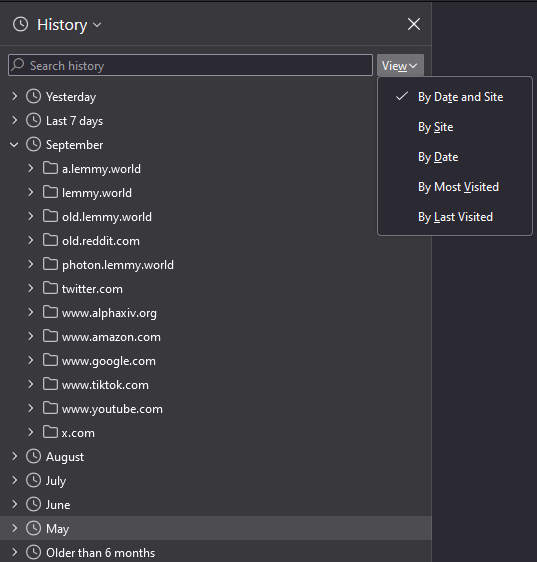Click the folder icon next to twitter.com
Screen dimensions: 537x562
tap(50, 288)
